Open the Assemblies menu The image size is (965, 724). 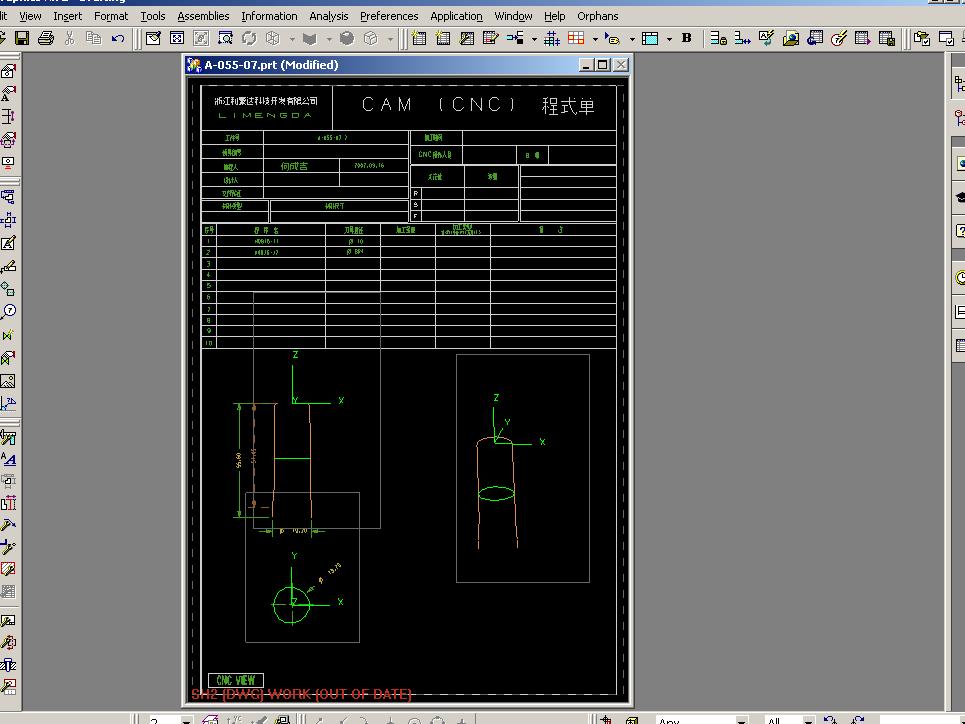click(203, 16)
